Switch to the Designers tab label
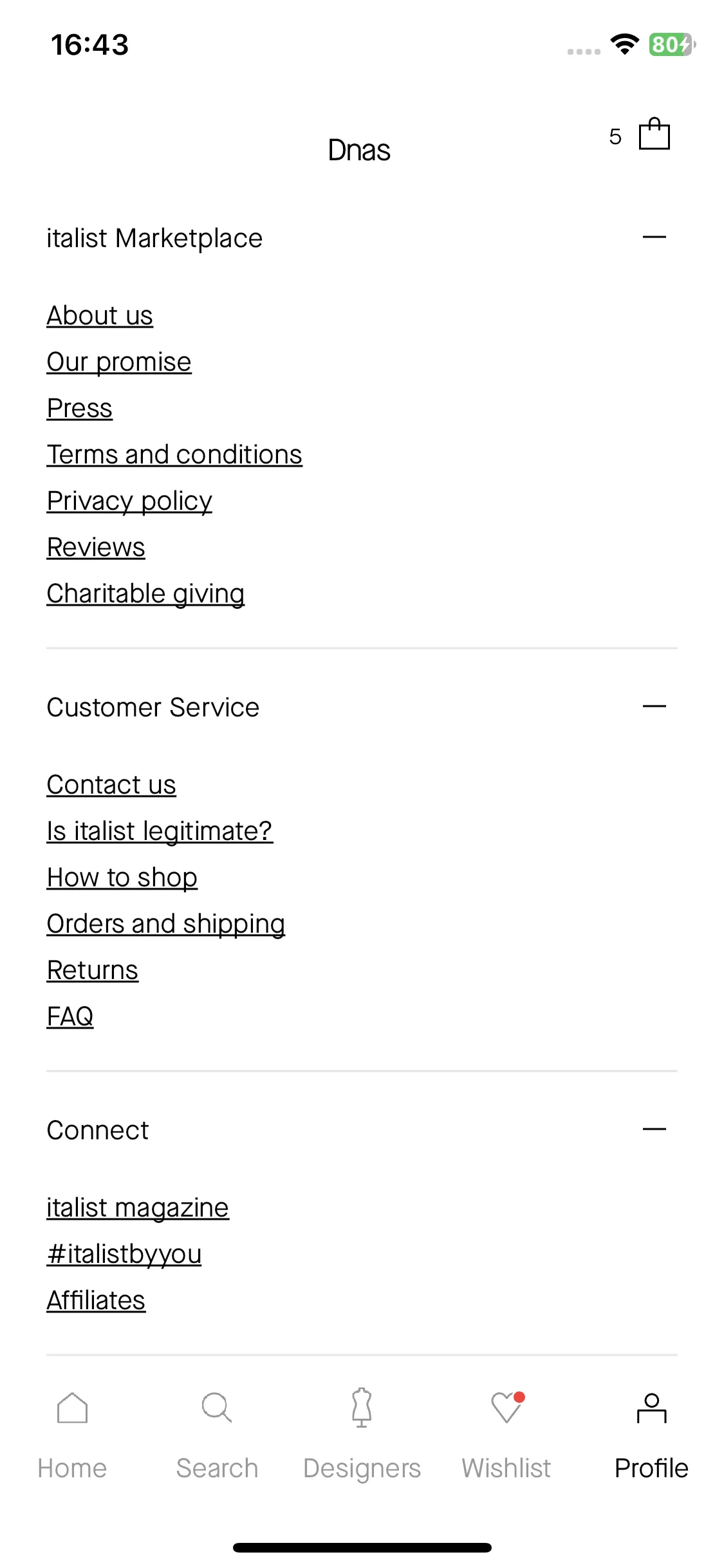This screenshot has height=1568, width=724. coord(362,1468)
